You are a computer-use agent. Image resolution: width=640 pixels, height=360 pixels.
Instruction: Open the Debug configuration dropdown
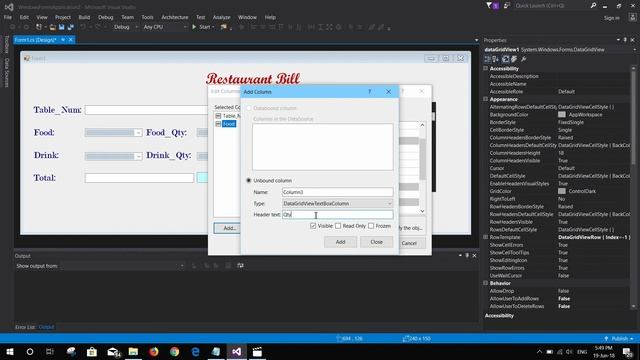point(126,27)
